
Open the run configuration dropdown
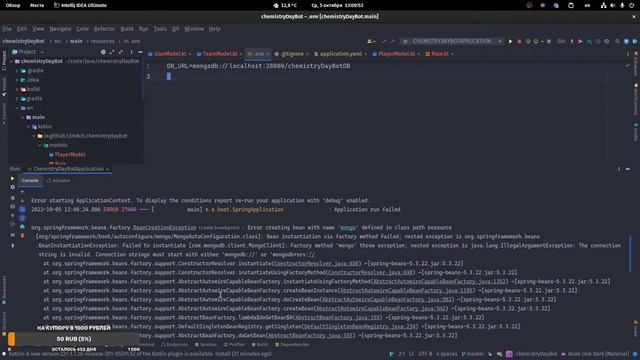coord(452,41)
